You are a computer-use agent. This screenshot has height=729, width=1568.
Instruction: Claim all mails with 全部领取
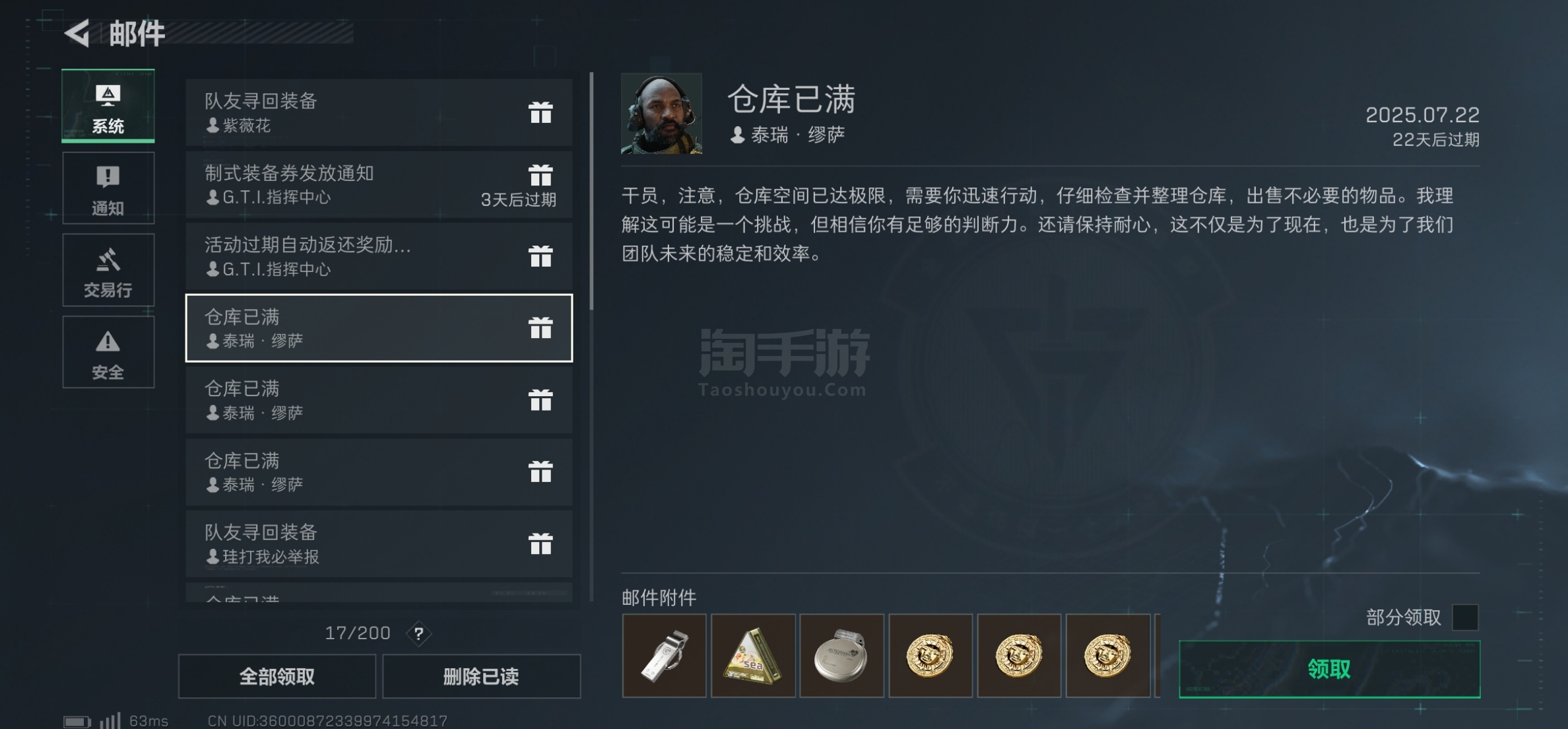(x=277, y=676)
